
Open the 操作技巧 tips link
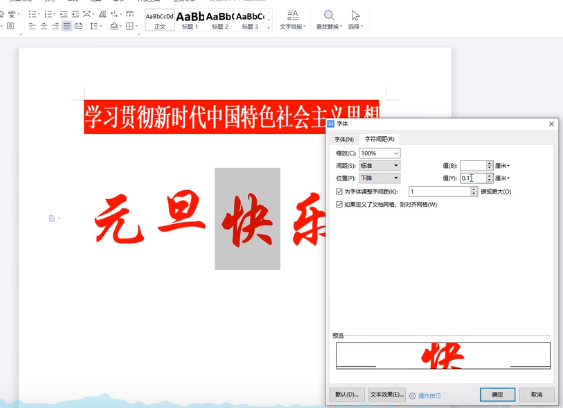pyautogui.click(x=429, y=396)
